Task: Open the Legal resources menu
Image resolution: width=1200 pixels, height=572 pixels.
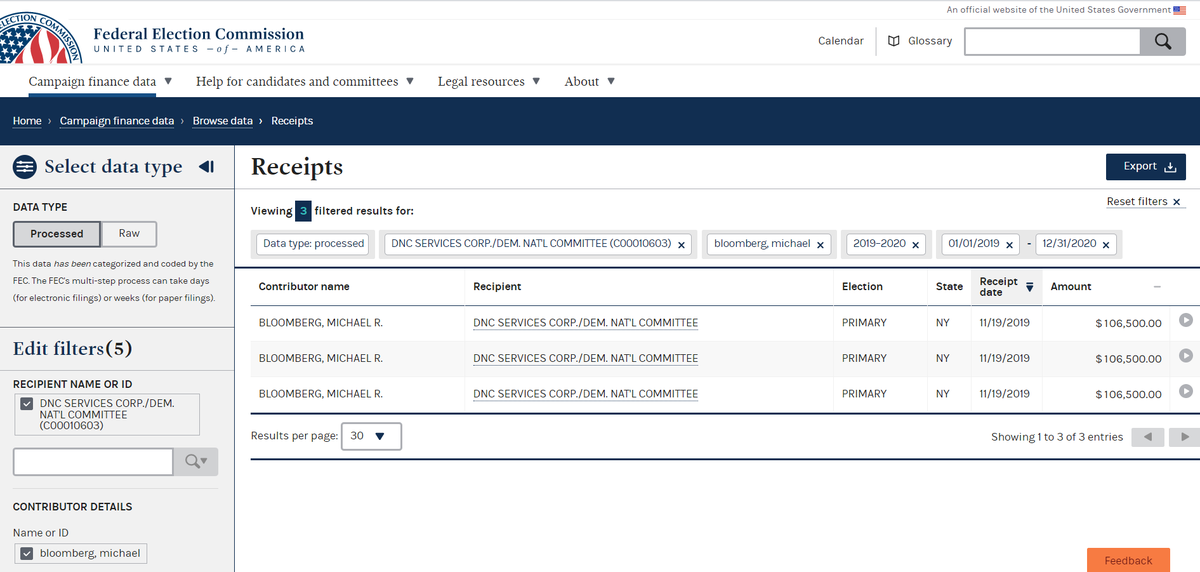Action: pyautogui.click(x=489, y=81)
